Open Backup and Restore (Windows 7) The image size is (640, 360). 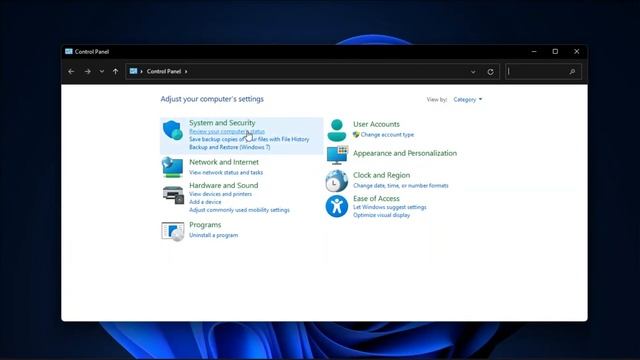click(x=229, y=147)
